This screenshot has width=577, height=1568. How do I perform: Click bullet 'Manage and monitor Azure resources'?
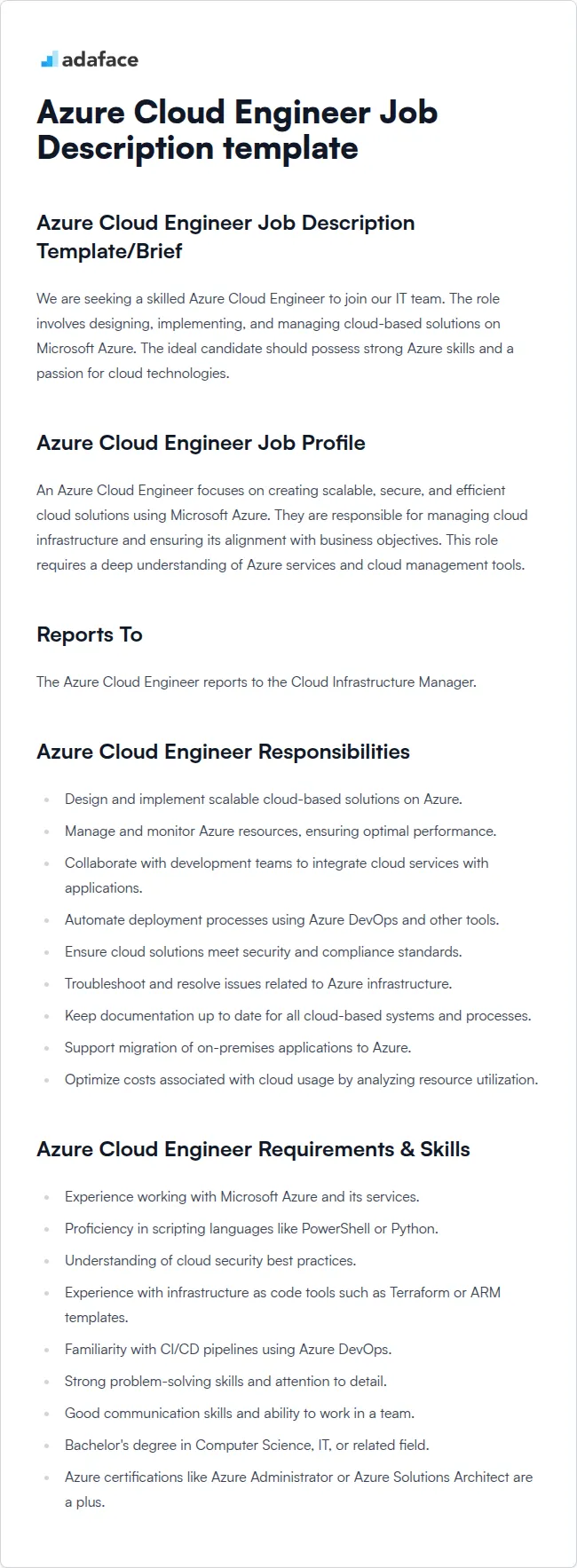(x=281, y=831)
